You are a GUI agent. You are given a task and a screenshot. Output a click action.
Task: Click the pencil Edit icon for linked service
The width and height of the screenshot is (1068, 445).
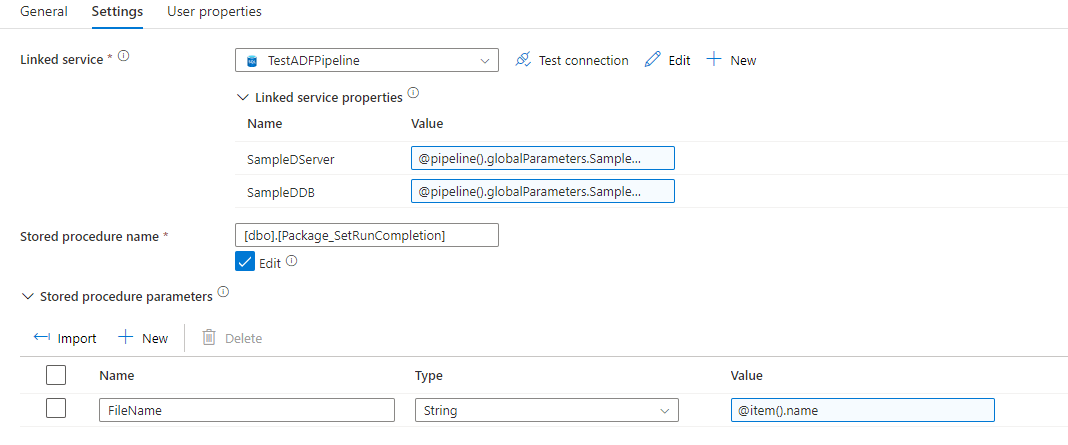[x=653, y=60]
